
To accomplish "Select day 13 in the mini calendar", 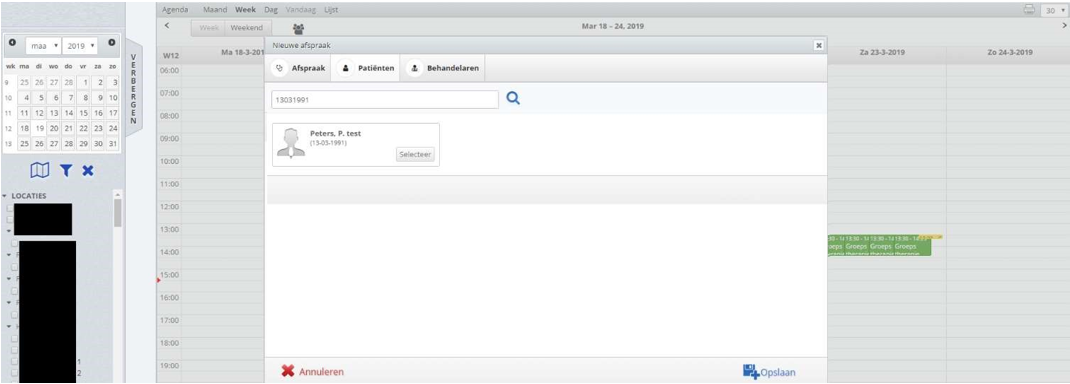I will (54, 113).
